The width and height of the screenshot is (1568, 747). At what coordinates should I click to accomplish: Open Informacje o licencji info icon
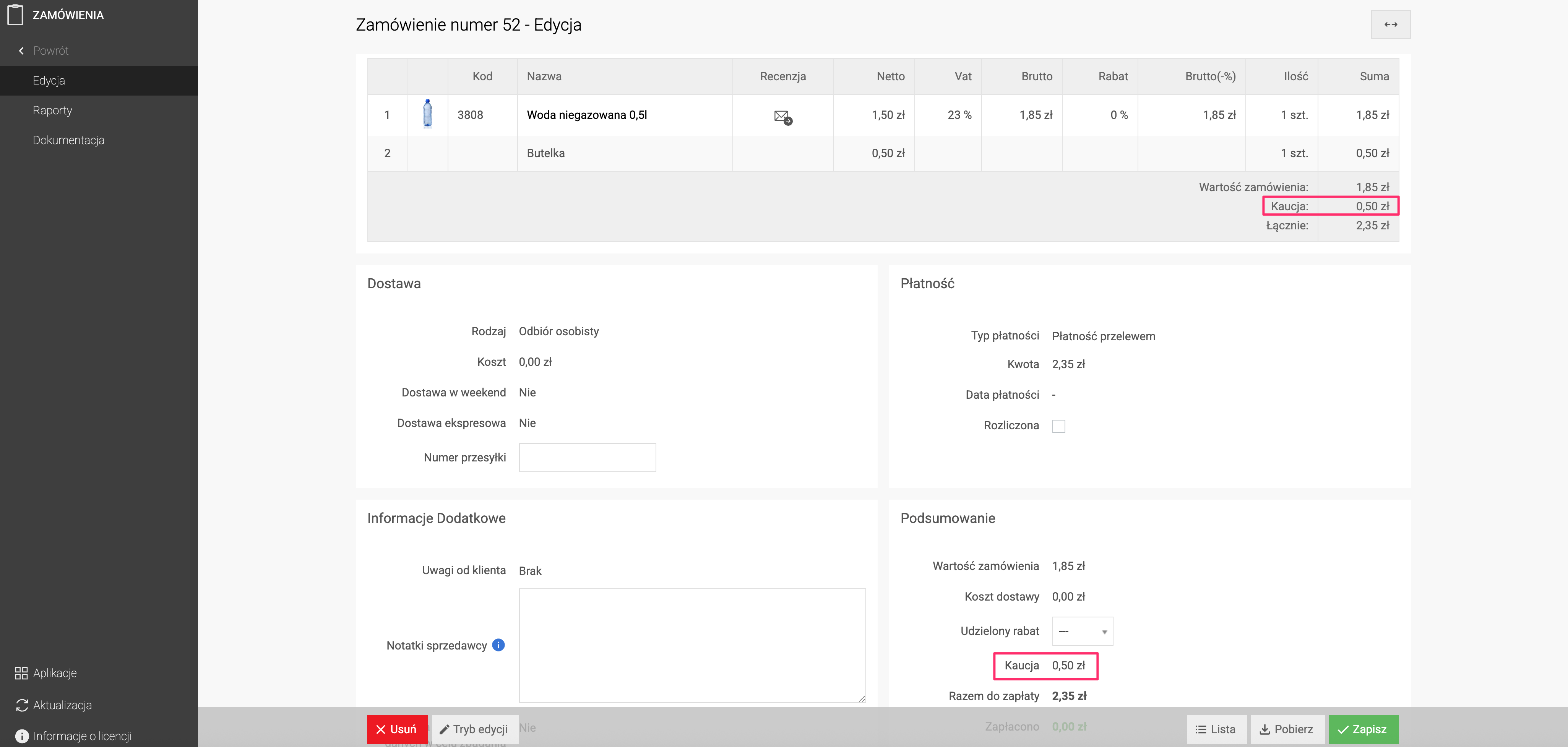(x=22, y=736)
